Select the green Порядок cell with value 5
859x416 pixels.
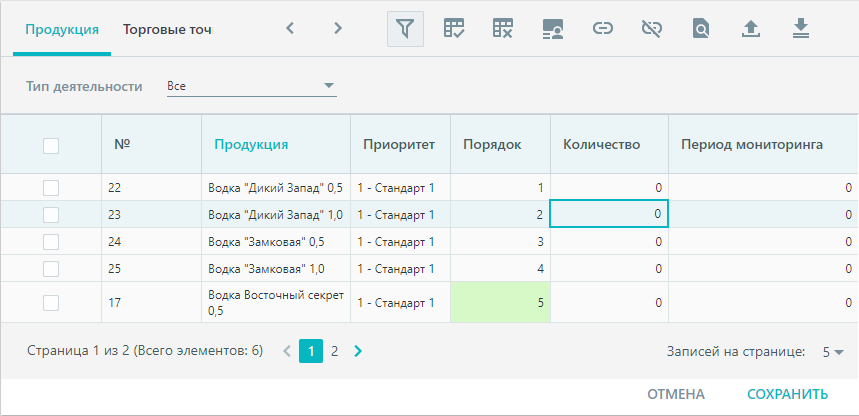pos(500,303)
